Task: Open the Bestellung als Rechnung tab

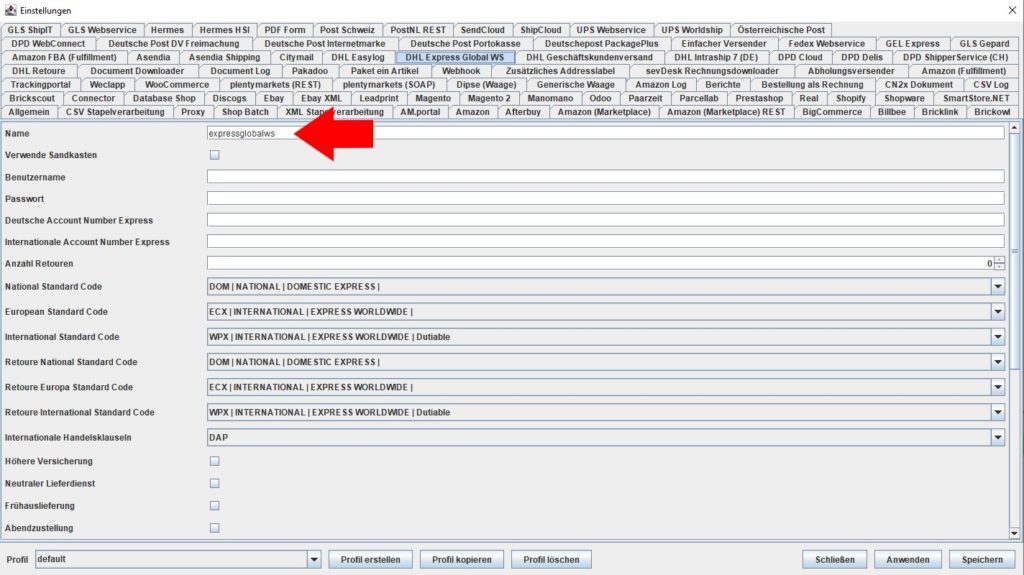Action: coord(812,85)
